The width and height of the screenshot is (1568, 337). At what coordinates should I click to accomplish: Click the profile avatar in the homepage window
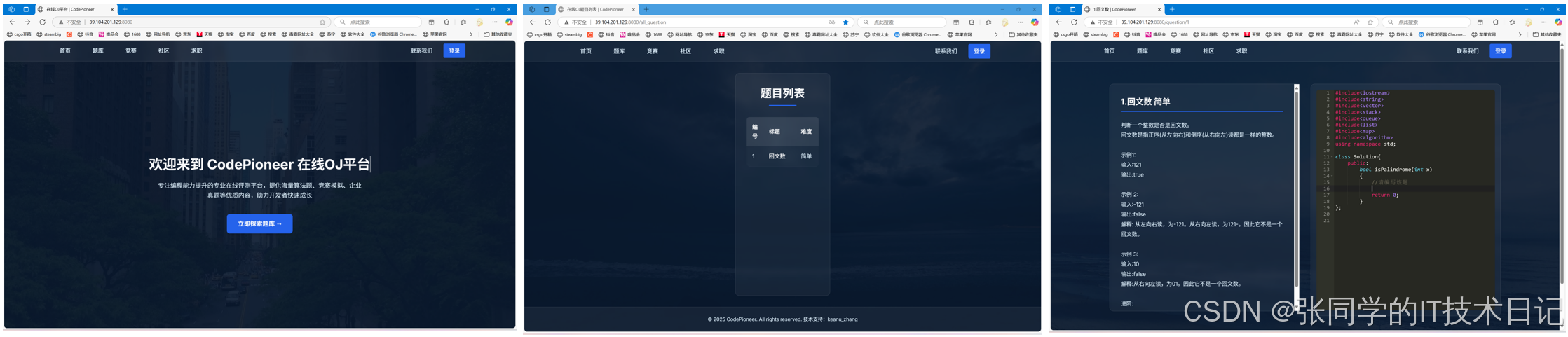(x=479, y=22)
